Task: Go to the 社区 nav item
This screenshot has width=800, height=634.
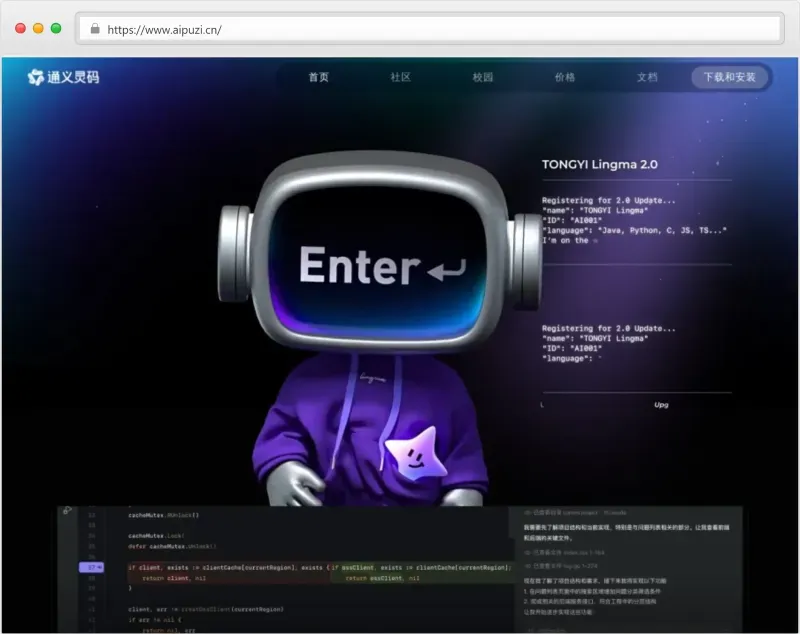Action: [400, 77]
